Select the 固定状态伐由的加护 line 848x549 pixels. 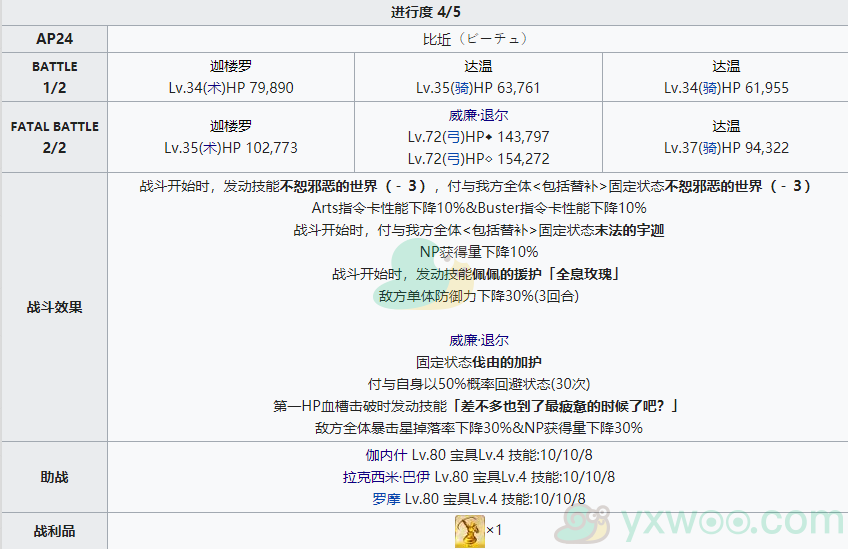coord(479,362)
